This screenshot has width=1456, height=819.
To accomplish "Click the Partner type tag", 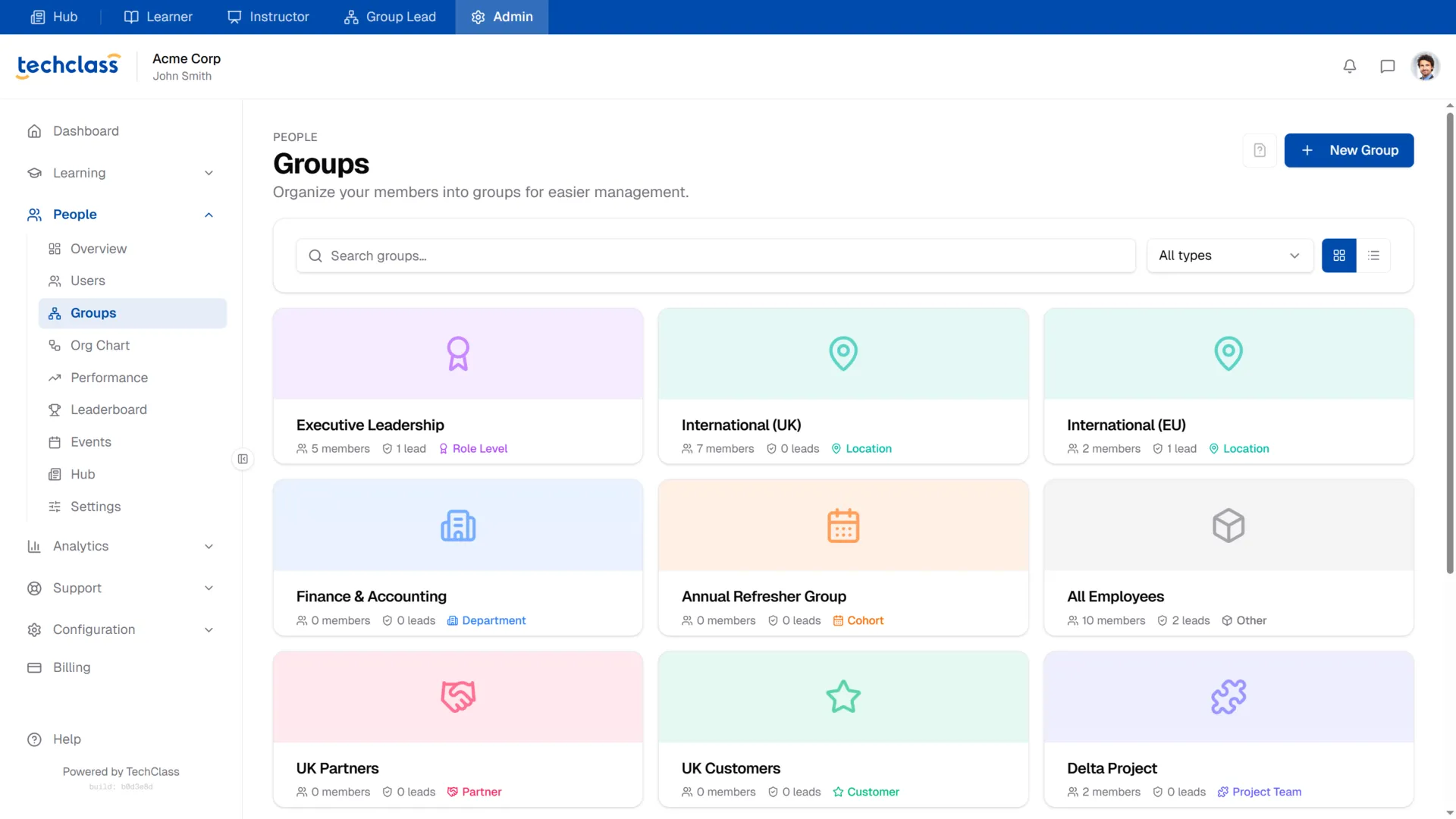I will coord(474,792).
